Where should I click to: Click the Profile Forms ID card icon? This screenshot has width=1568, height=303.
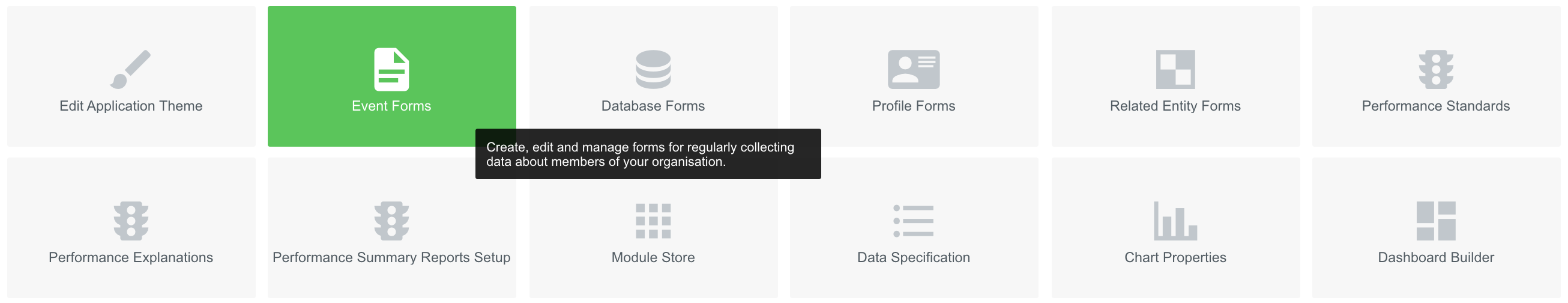point(914,69)
